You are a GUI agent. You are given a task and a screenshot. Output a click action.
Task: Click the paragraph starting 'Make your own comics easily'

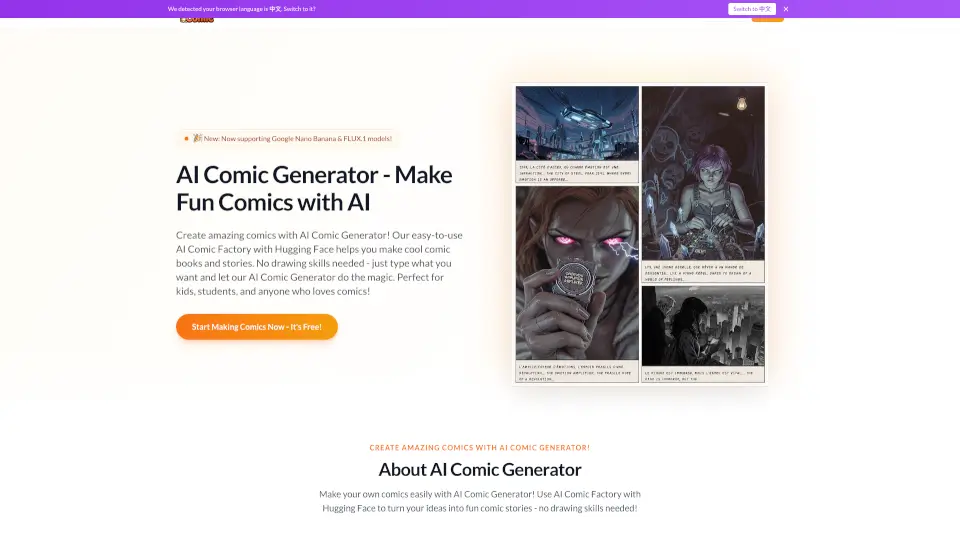480,501
